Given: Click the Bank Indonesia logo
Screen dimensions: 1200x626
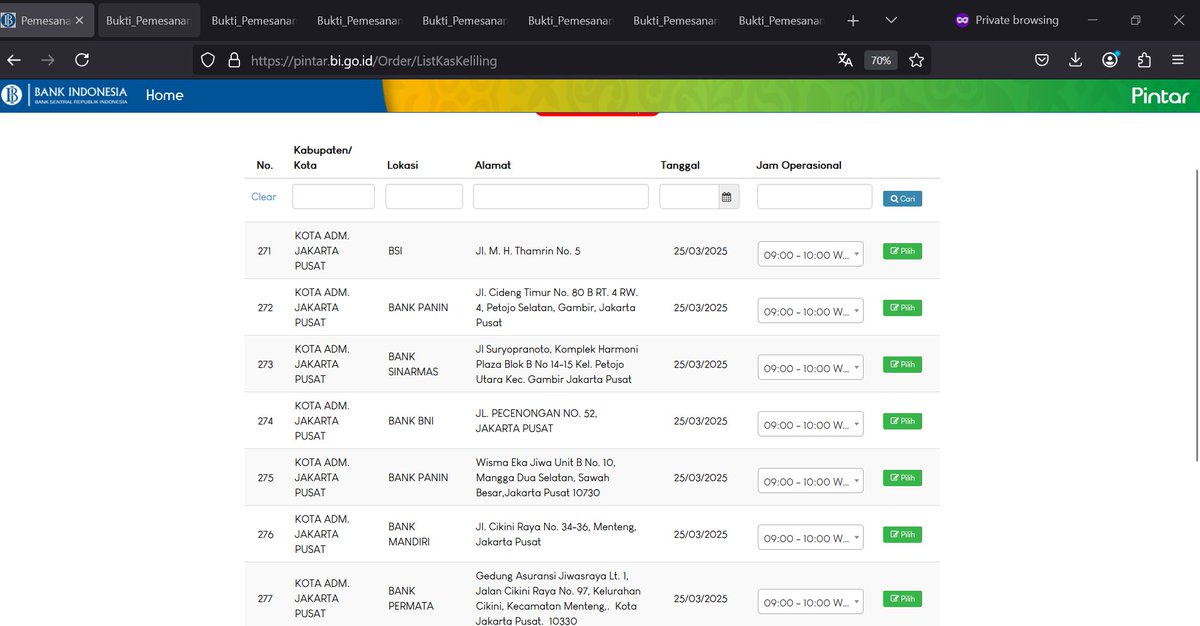Looking at the screenshot, I should (65, 95).
